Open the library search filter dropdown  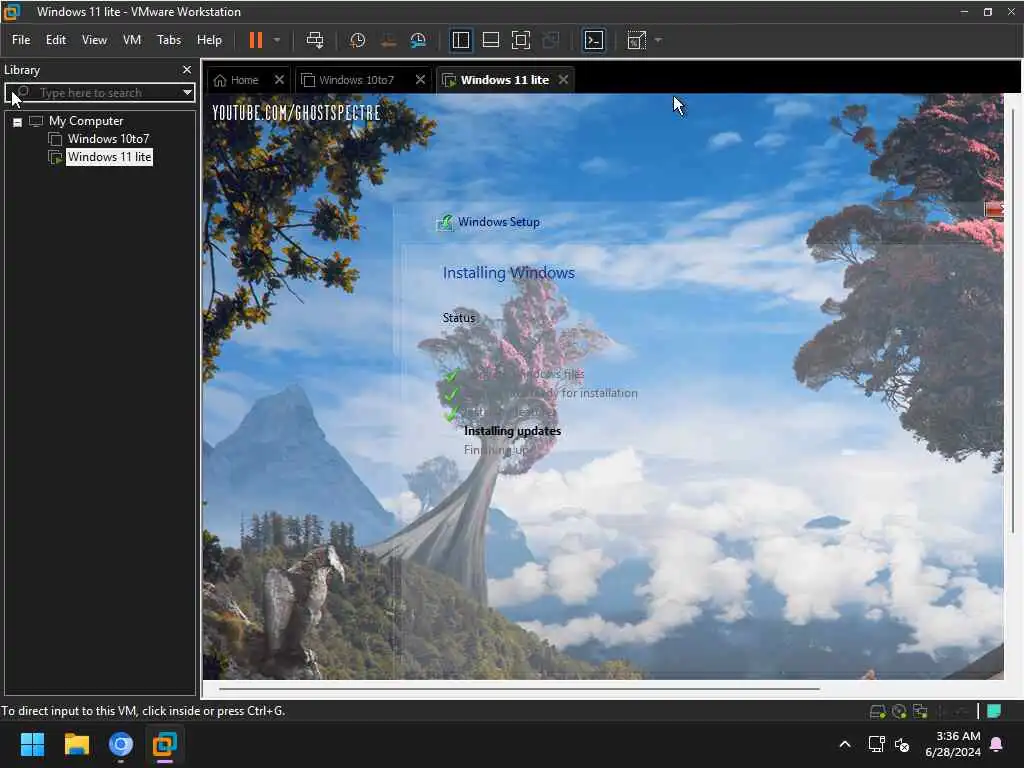click(187, 92)
